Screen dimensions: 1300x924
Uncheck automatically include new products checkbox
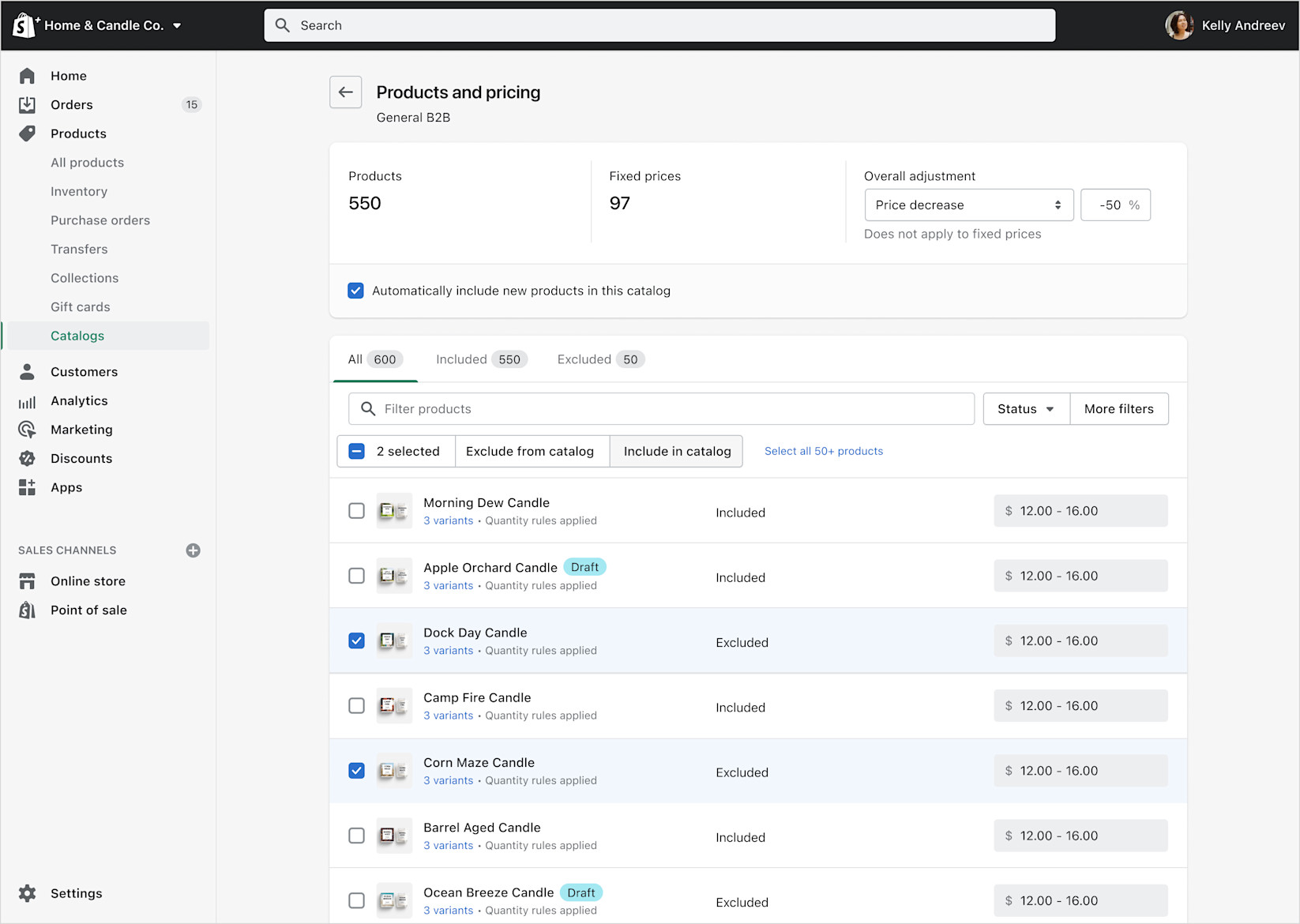(356, 291)
